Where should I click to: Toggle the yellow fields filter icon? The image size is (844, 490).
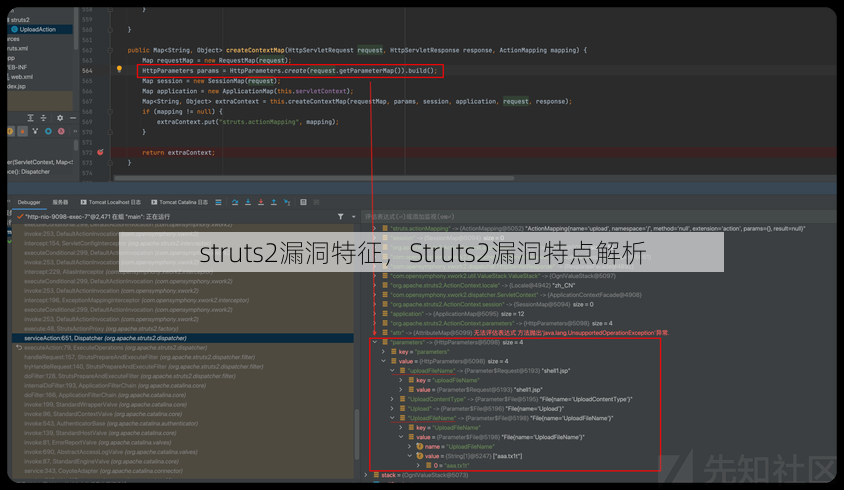[10, 131]
